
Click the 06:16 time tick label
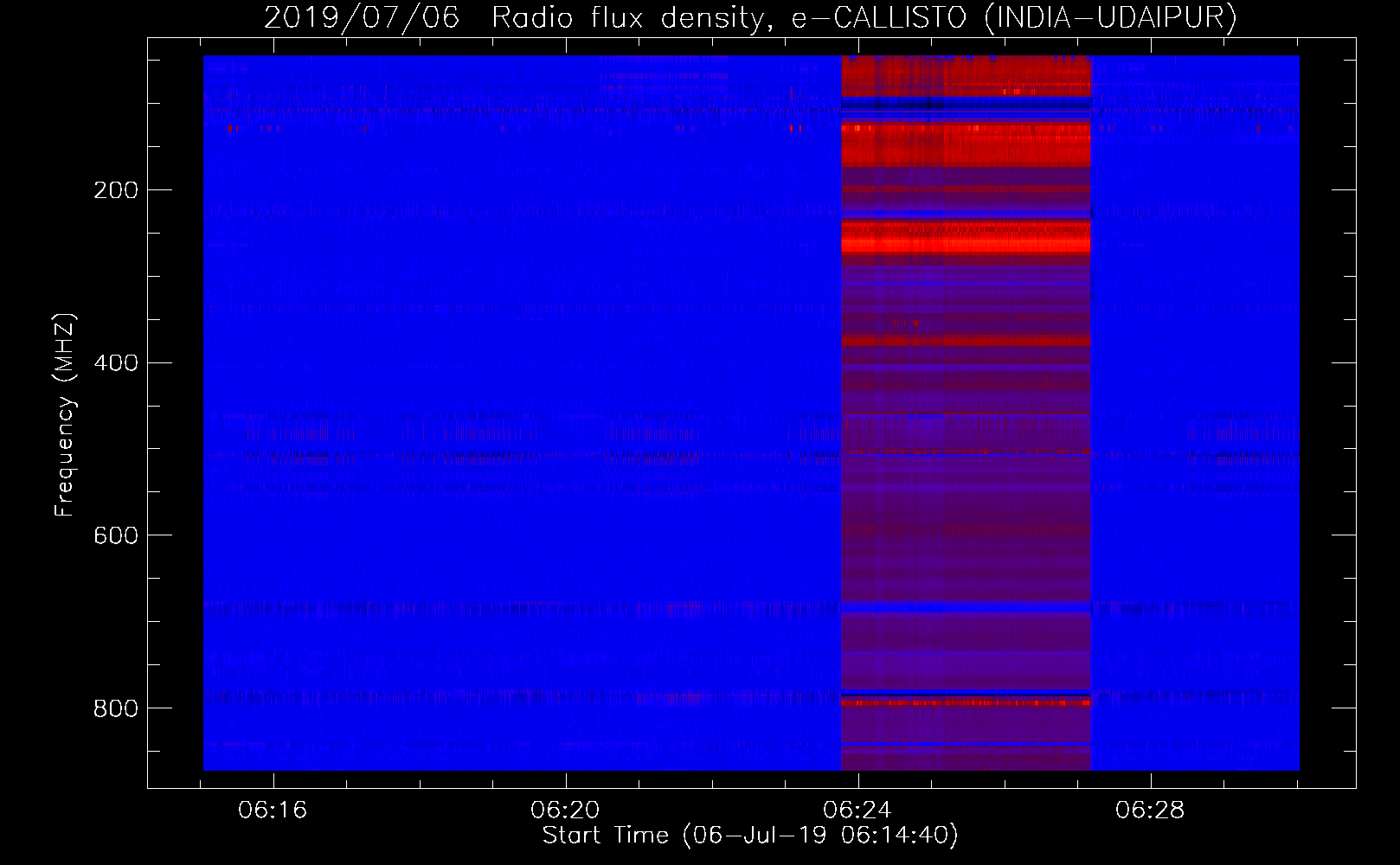273,811
